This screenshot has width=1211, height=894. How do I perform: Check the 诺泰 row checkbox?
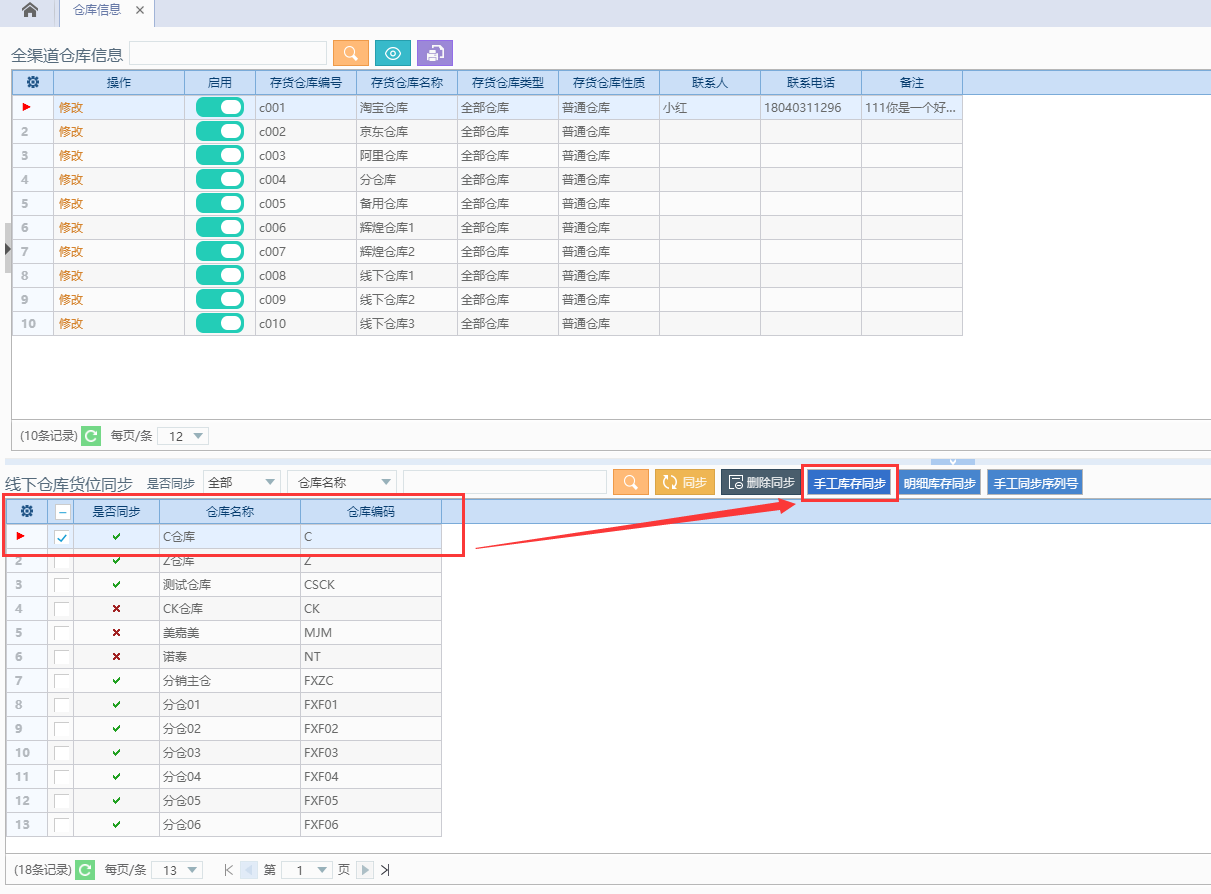coord(62,657)
